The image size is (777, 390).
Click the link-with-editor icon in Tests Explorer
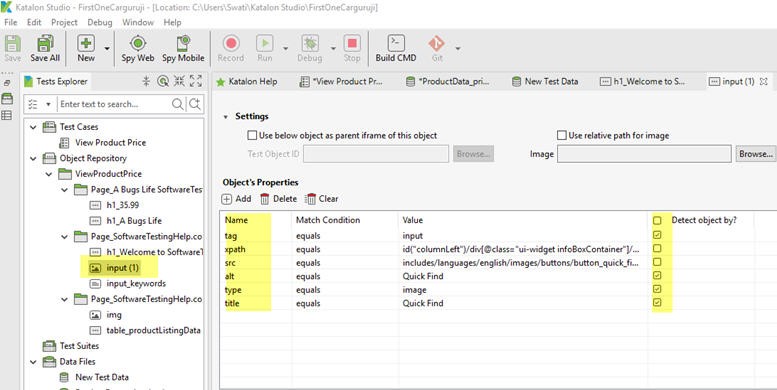pyautogui.click(x=146, y=81)
